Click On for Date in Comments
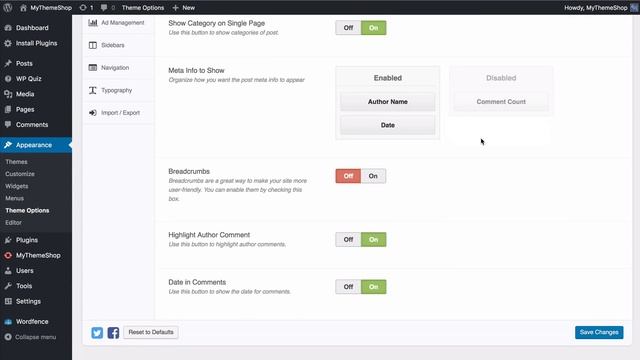The width and height of the screenshot is (640, 360). [x=373, y=287]
